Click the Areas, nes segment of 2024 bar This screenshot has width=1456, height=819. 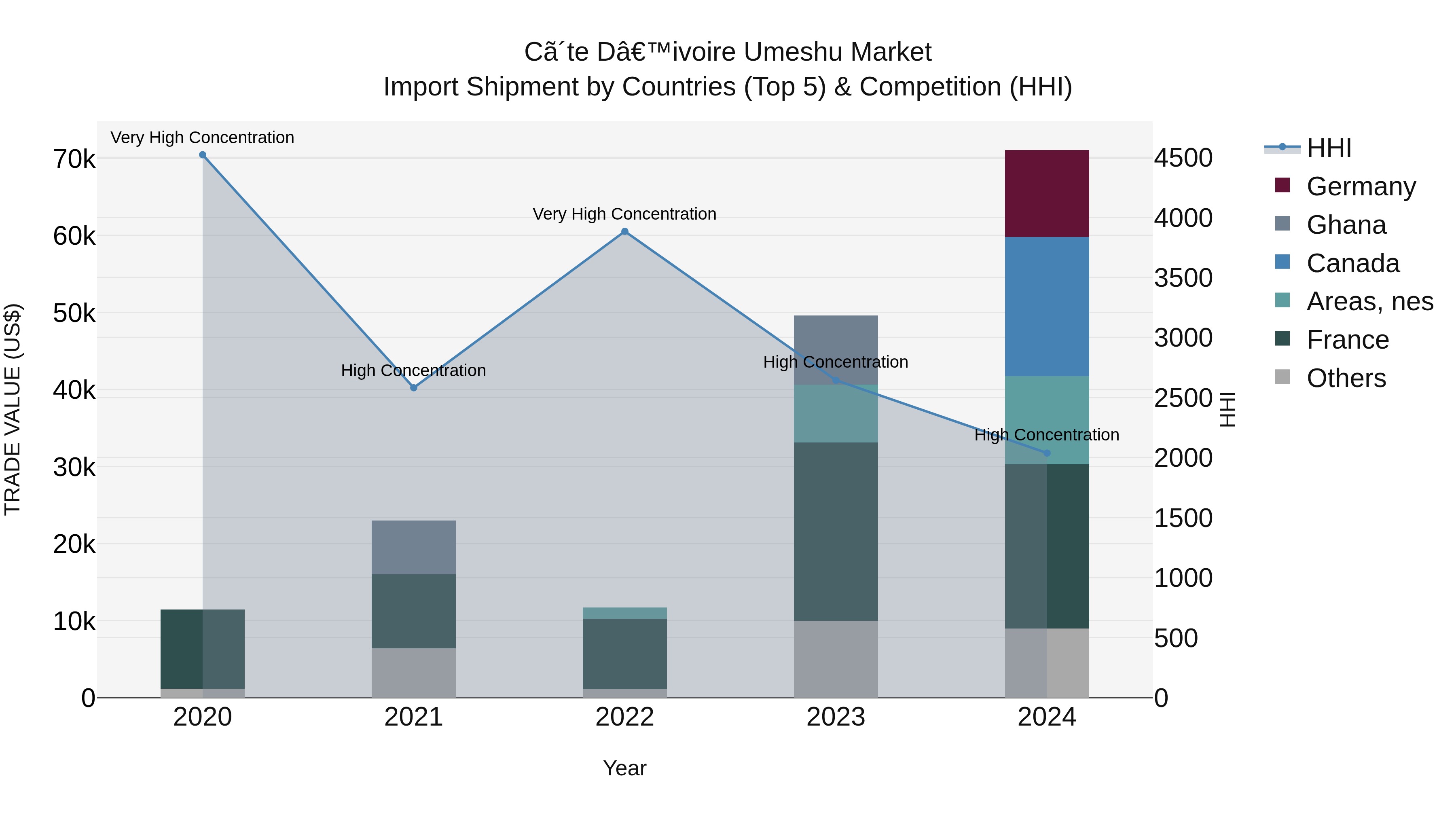1047,421
